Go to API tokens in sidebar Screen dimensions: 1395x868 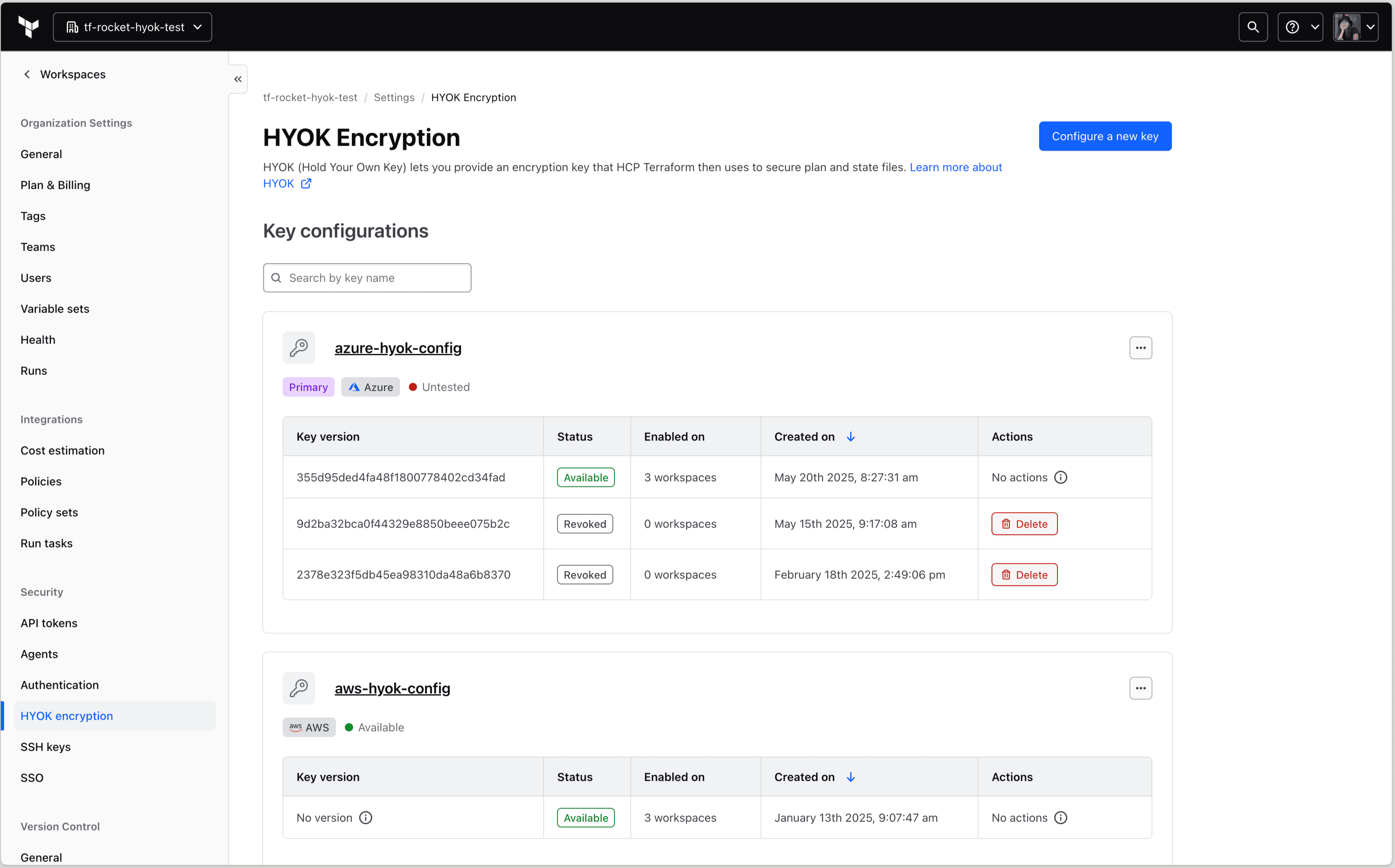[49, 623]
